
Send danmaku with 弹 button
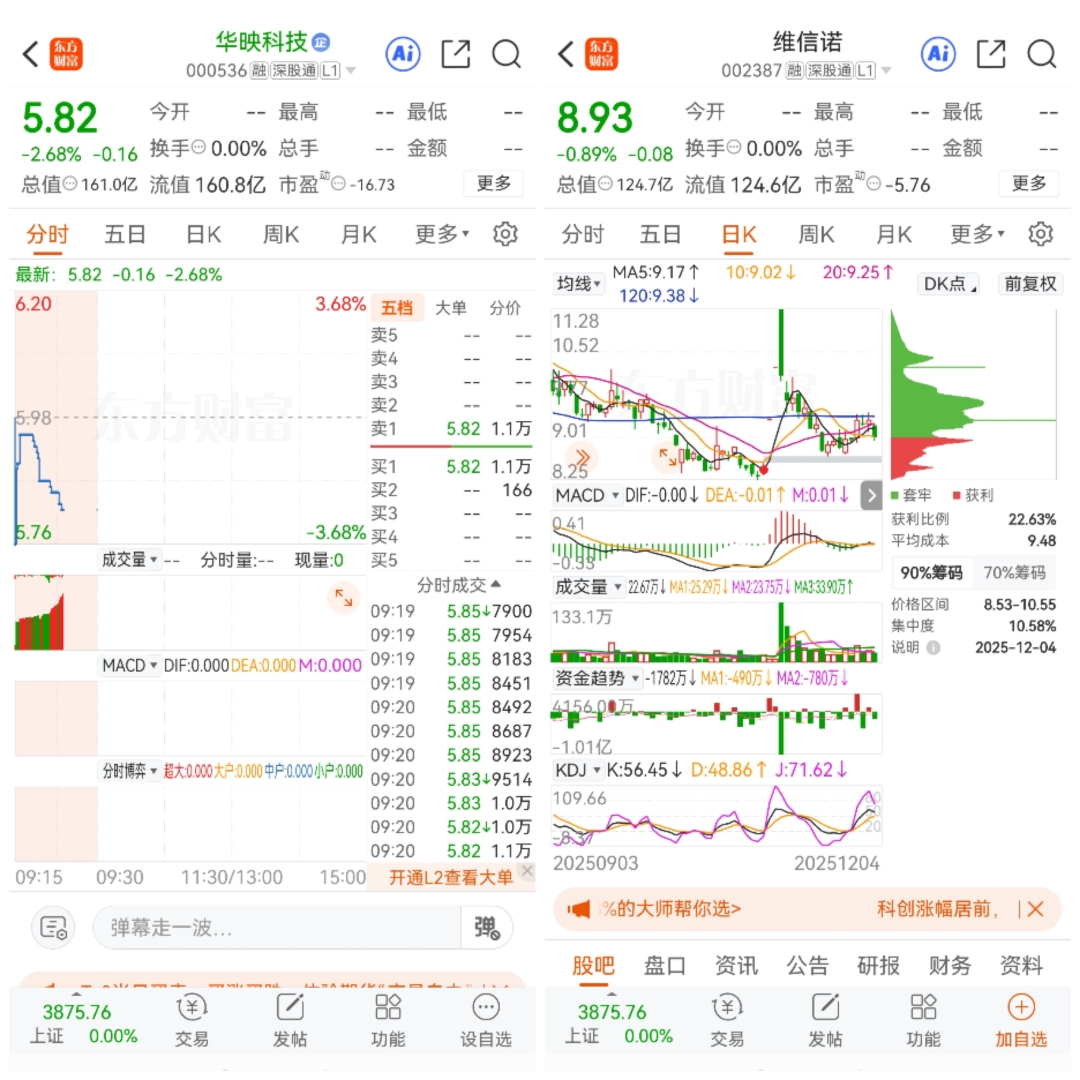487,927
